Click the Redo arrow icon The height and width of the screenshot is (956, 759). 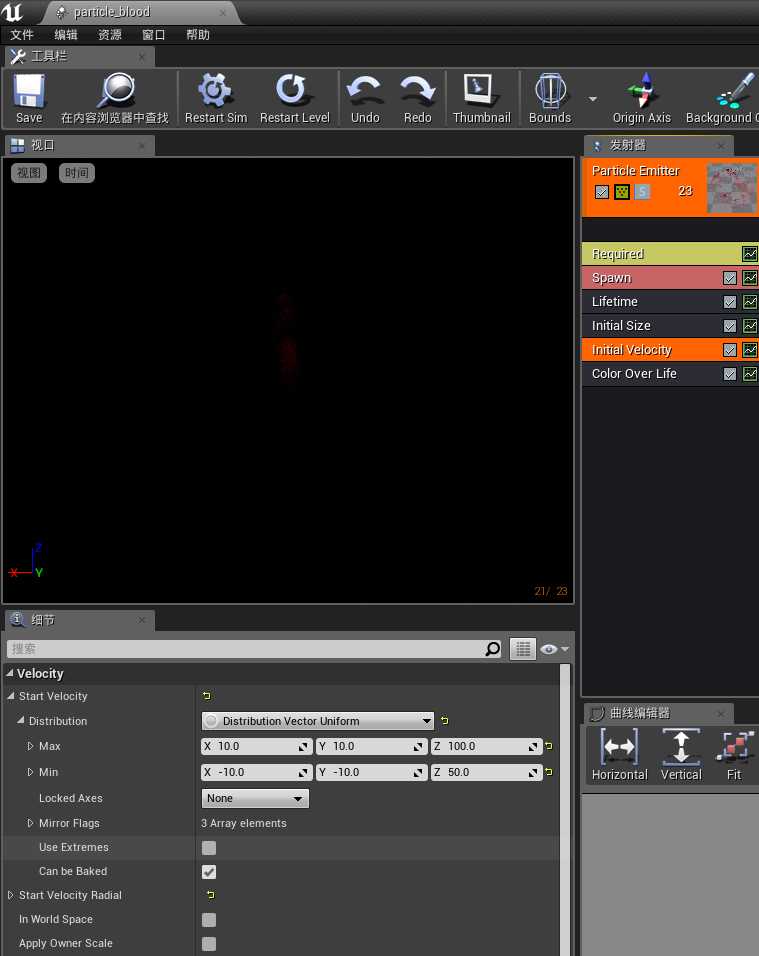point(418,90)
